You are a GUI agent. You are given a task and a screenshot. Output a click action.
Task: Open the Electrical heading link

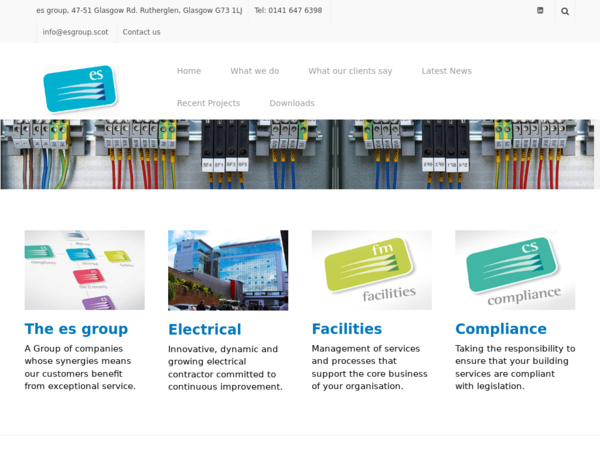coord(205,329)
